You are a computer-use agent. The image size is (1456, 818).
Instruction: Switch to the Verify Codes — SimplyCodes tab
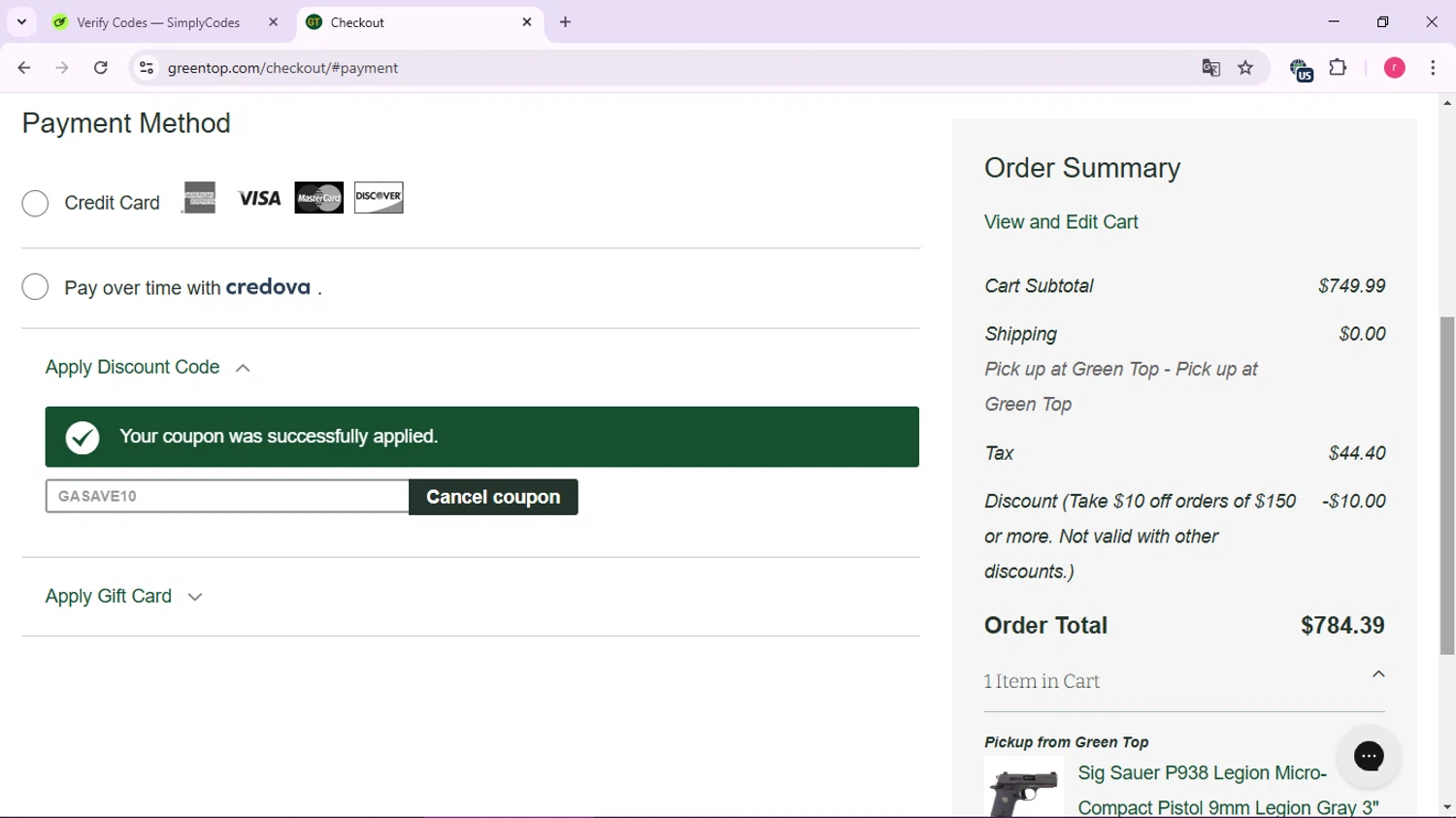(158, 22)
